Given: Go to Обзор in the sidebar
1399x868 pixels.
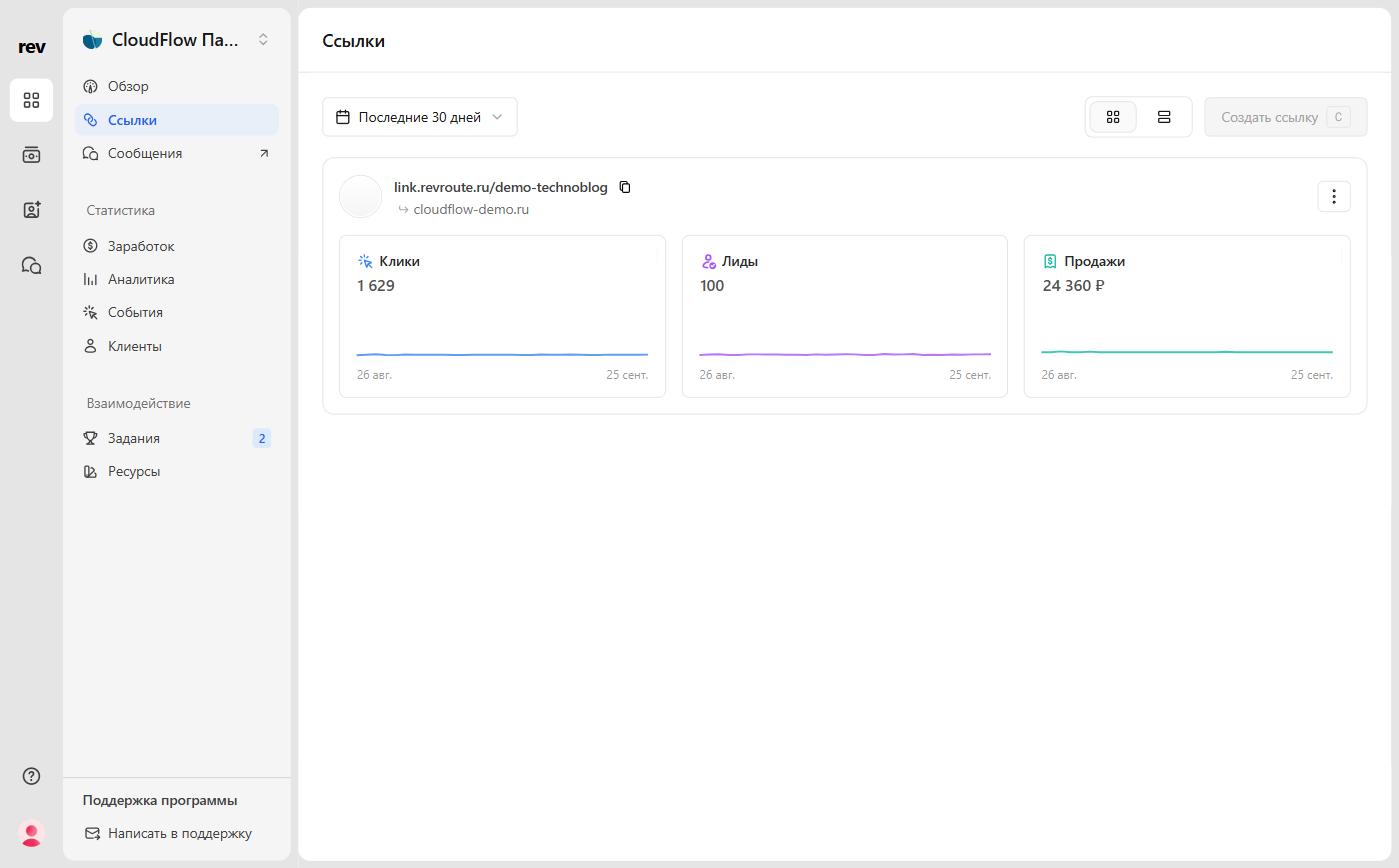Looking at the screenshot, I should pyautogui.click(x=177, y=86).
